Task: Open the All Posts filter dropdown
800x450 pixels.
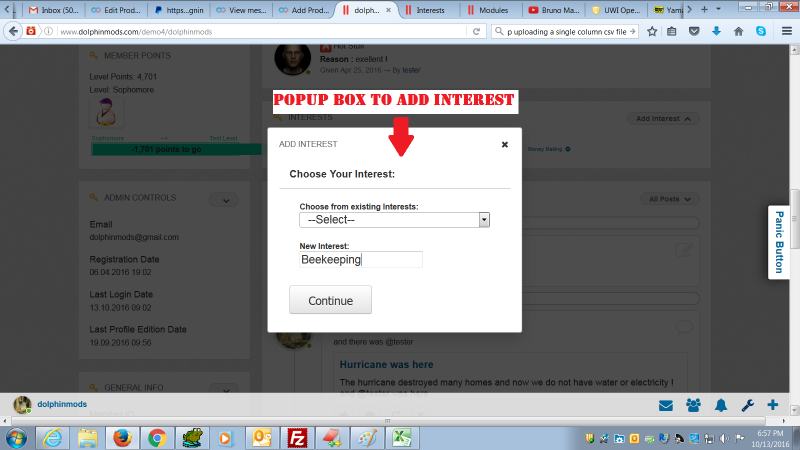Action: point(669,199)
